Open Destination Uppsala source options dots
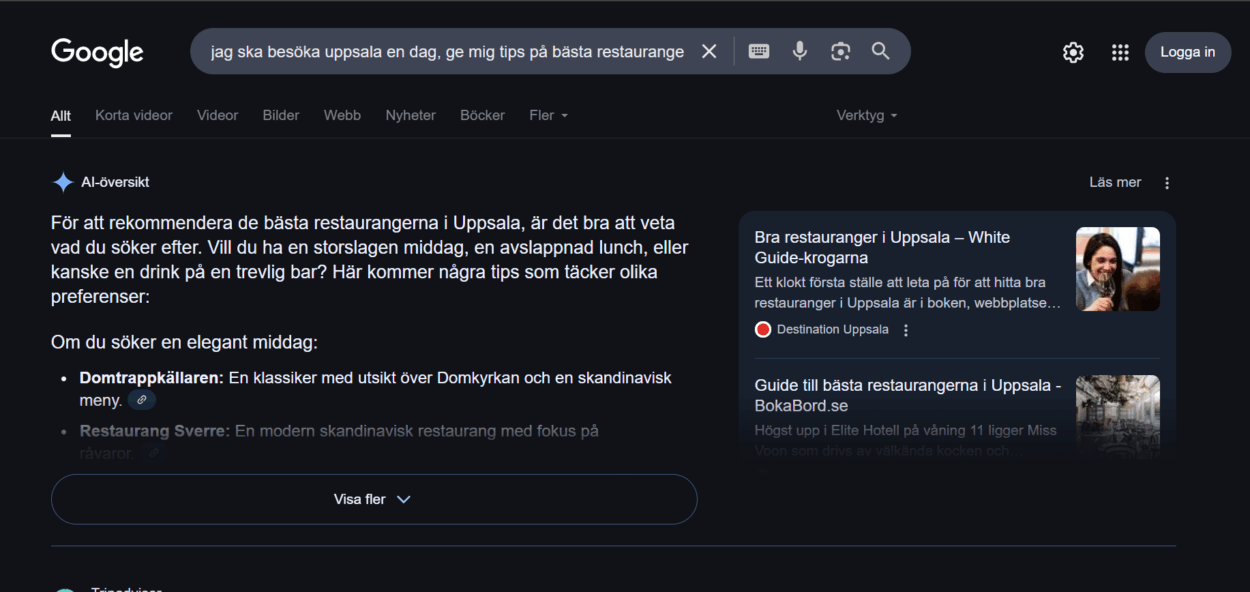1250x592 pixels. point(907,330)
